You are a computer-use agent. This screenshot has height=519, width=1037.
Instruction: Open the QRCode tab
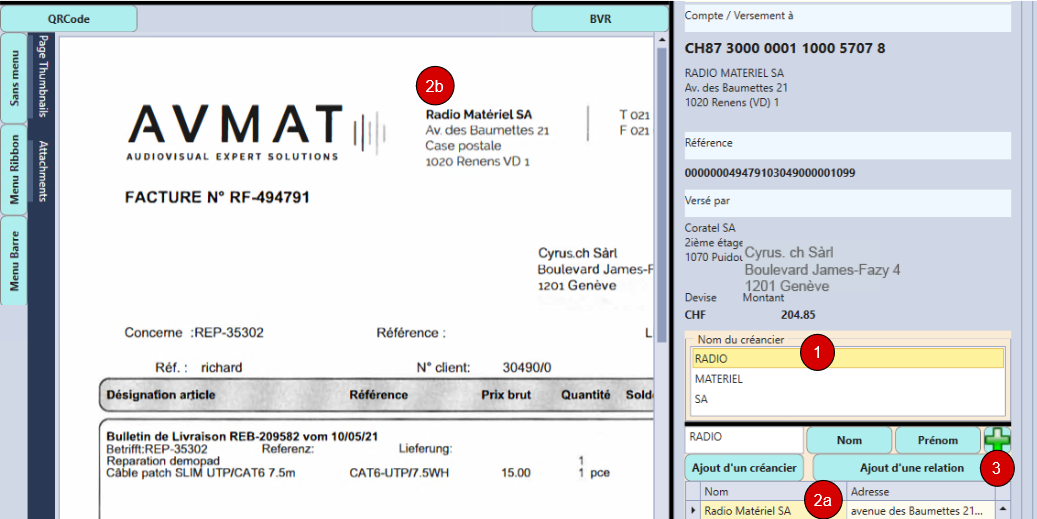(x=69, y=19)
